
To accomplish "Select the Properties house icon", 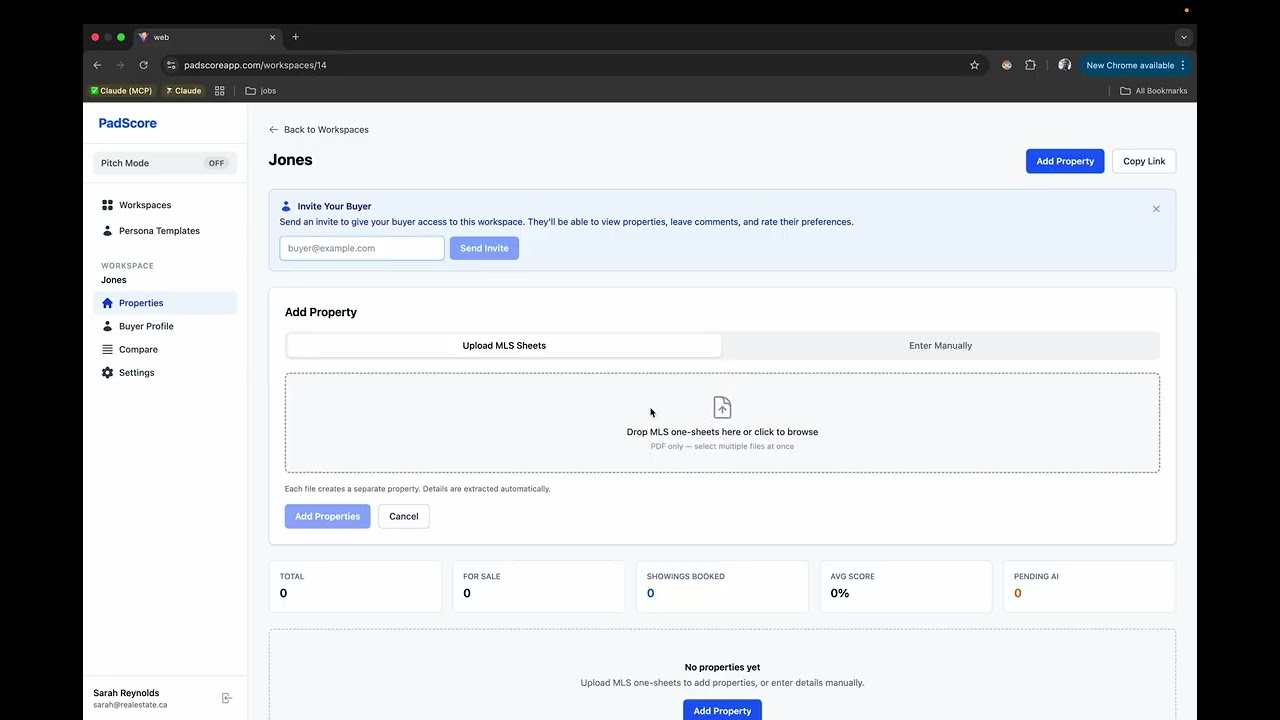I will pyautogui.click(x=107, y=303).
